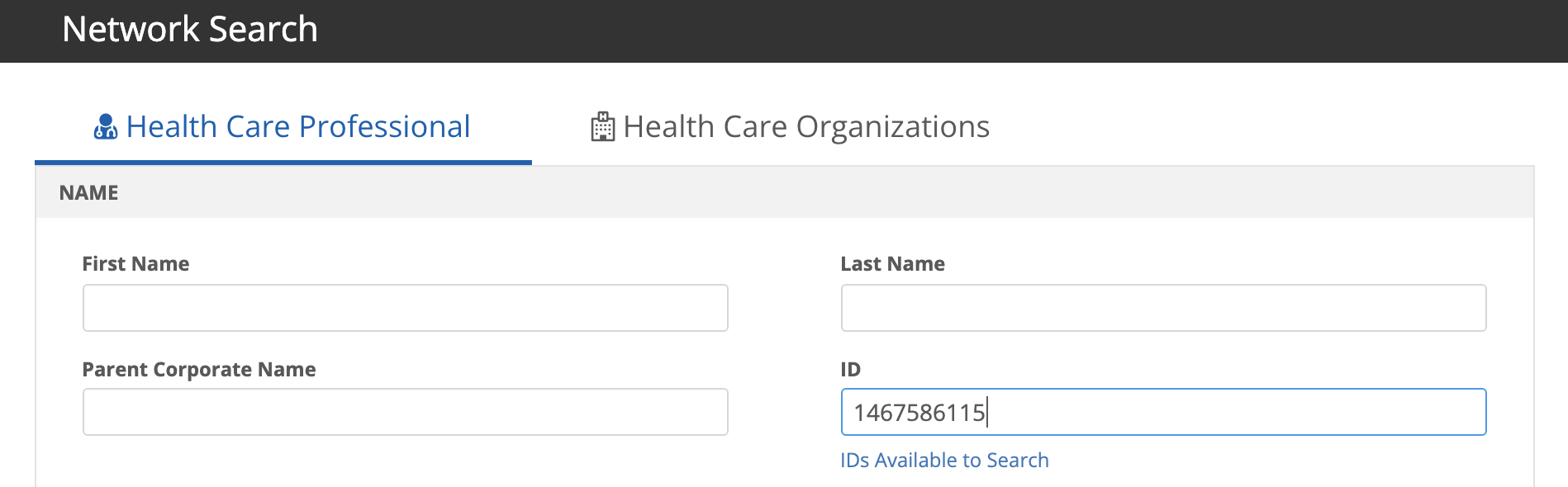Click the building icon beside Health Care Organizations
The height and width of the screenshot is (487, 1568).
[x=603, y=127]
